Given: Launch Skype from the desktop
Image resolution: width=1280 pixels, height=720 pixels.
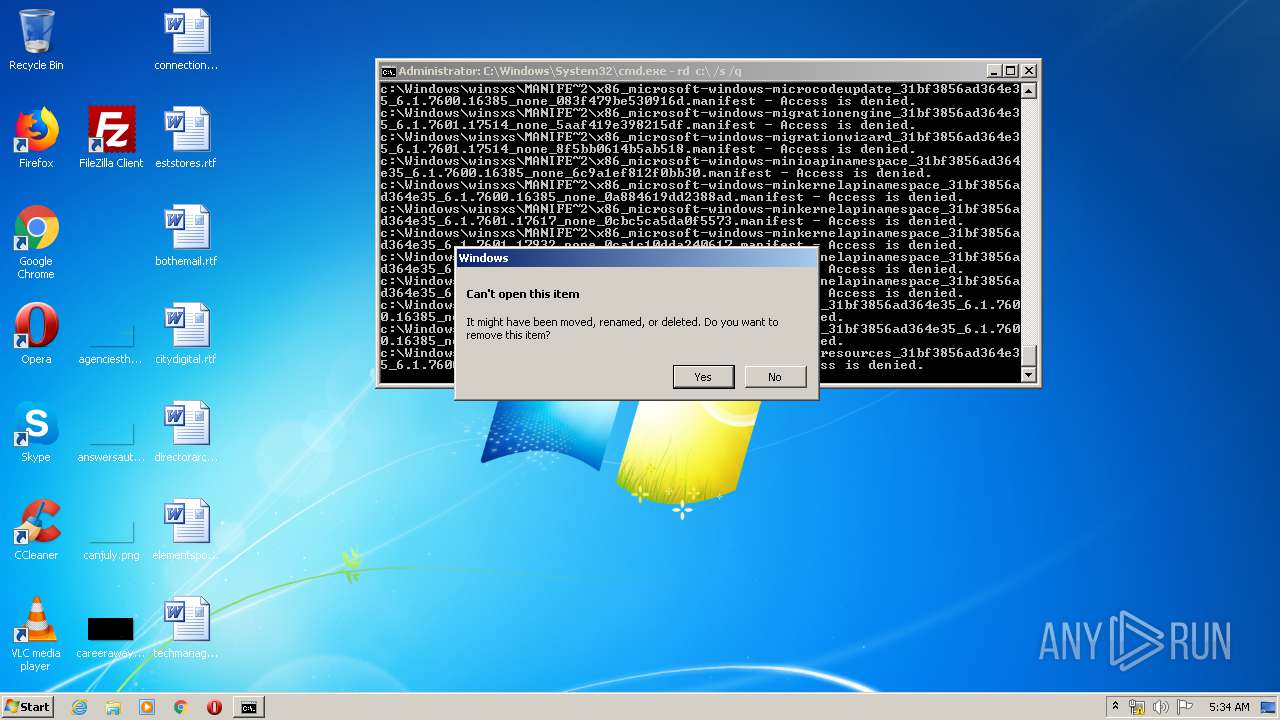Looking at the screenshot, I should 36,432.
